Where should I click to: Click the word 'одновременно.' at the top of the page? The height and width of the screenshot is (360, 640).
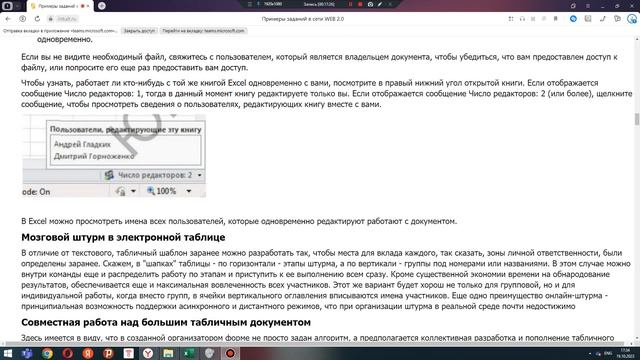click(65, 40)
